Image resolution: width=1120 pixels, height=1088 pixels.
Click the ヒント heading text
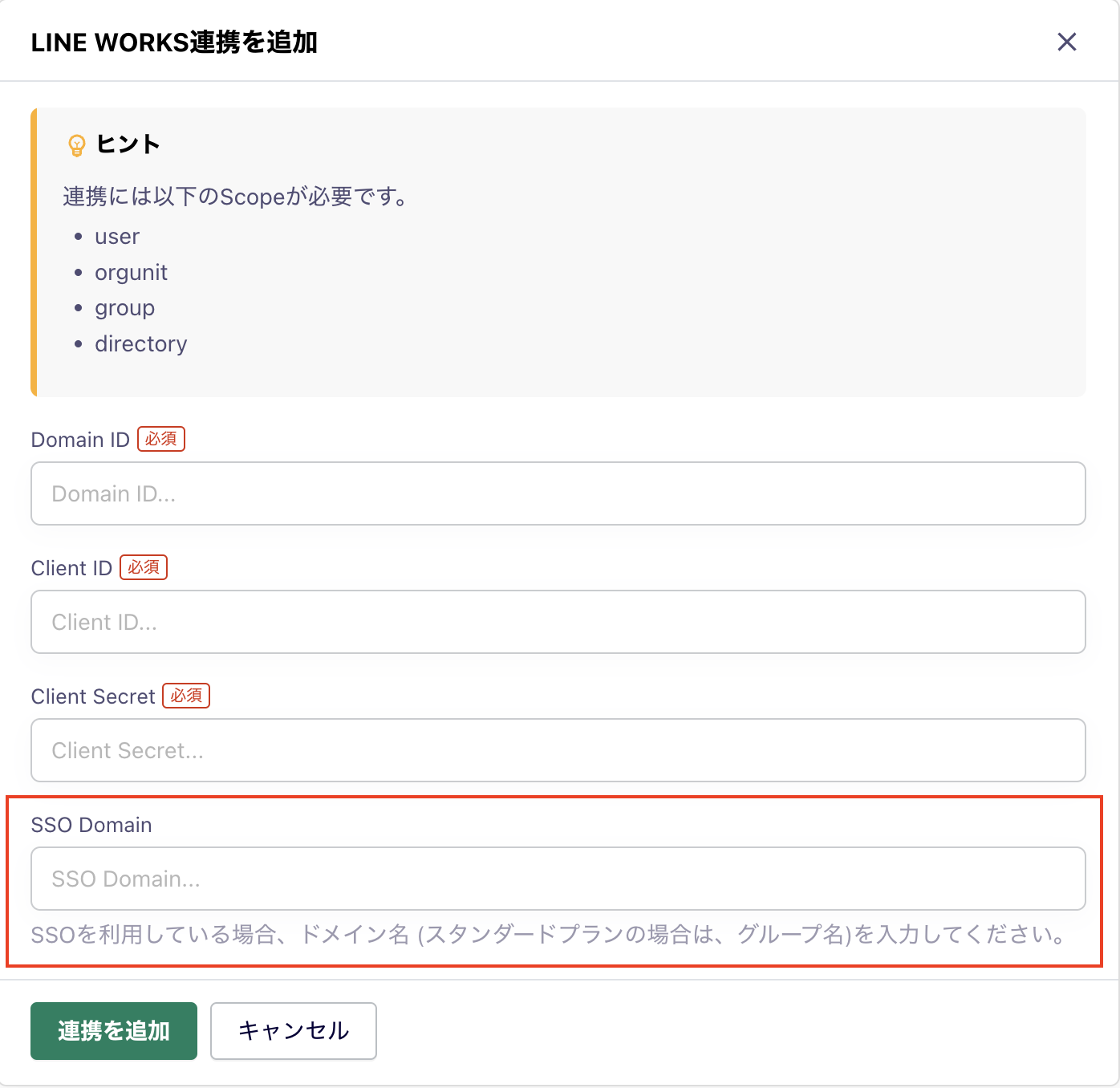tap(128, 145)
